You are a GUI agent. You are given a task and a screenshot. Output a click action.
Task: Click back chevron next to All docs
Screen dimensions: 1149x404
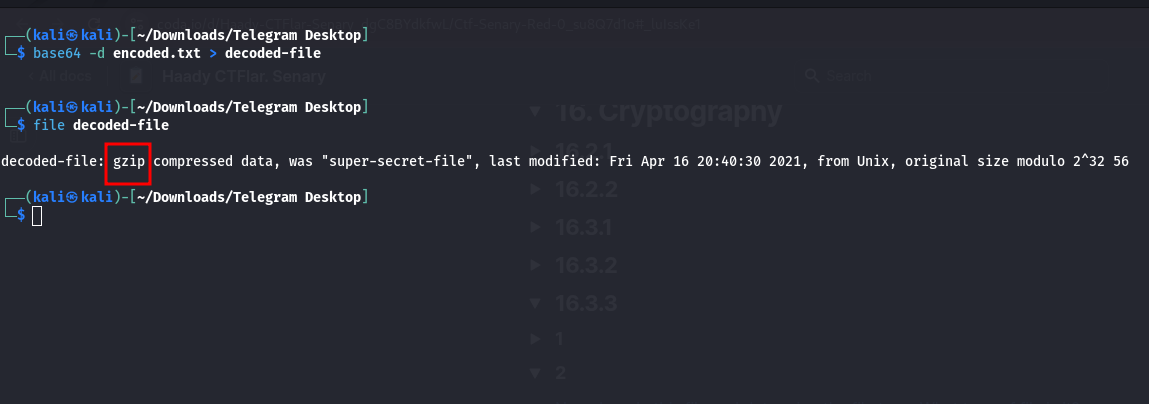tap(33, 75)
